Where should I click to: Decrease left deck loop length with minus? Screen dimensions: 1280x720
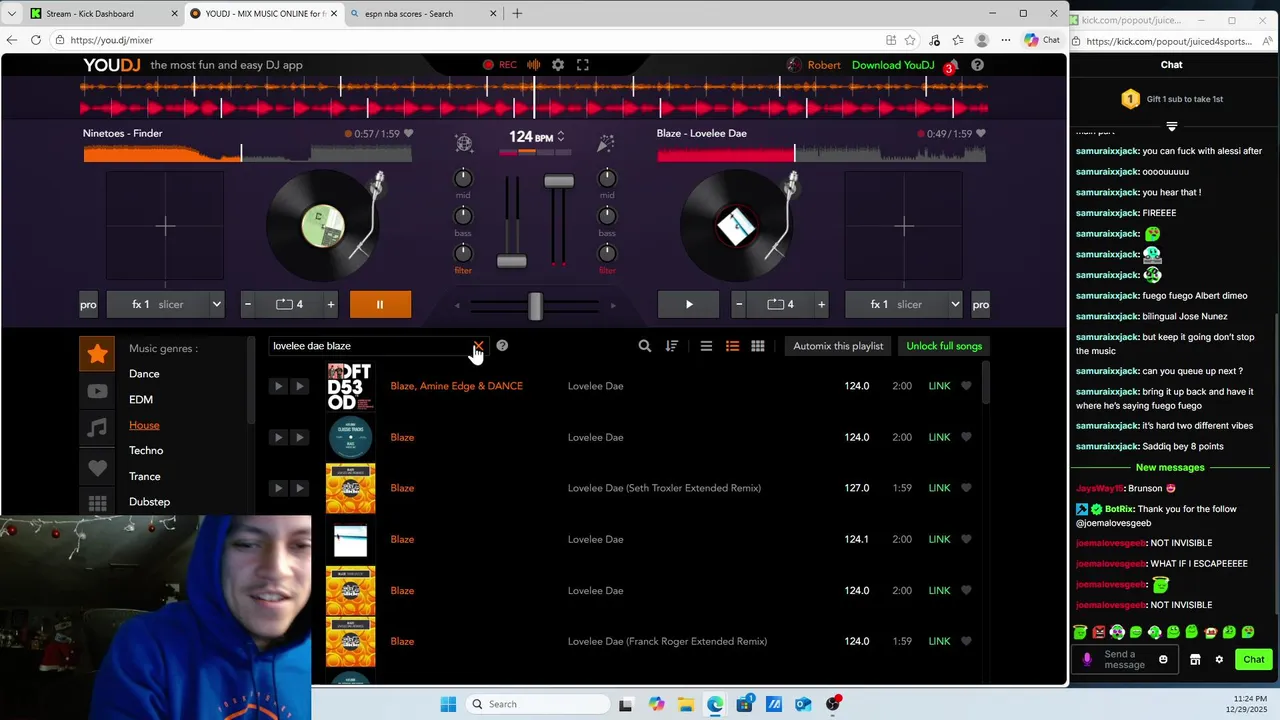point(248,304)
